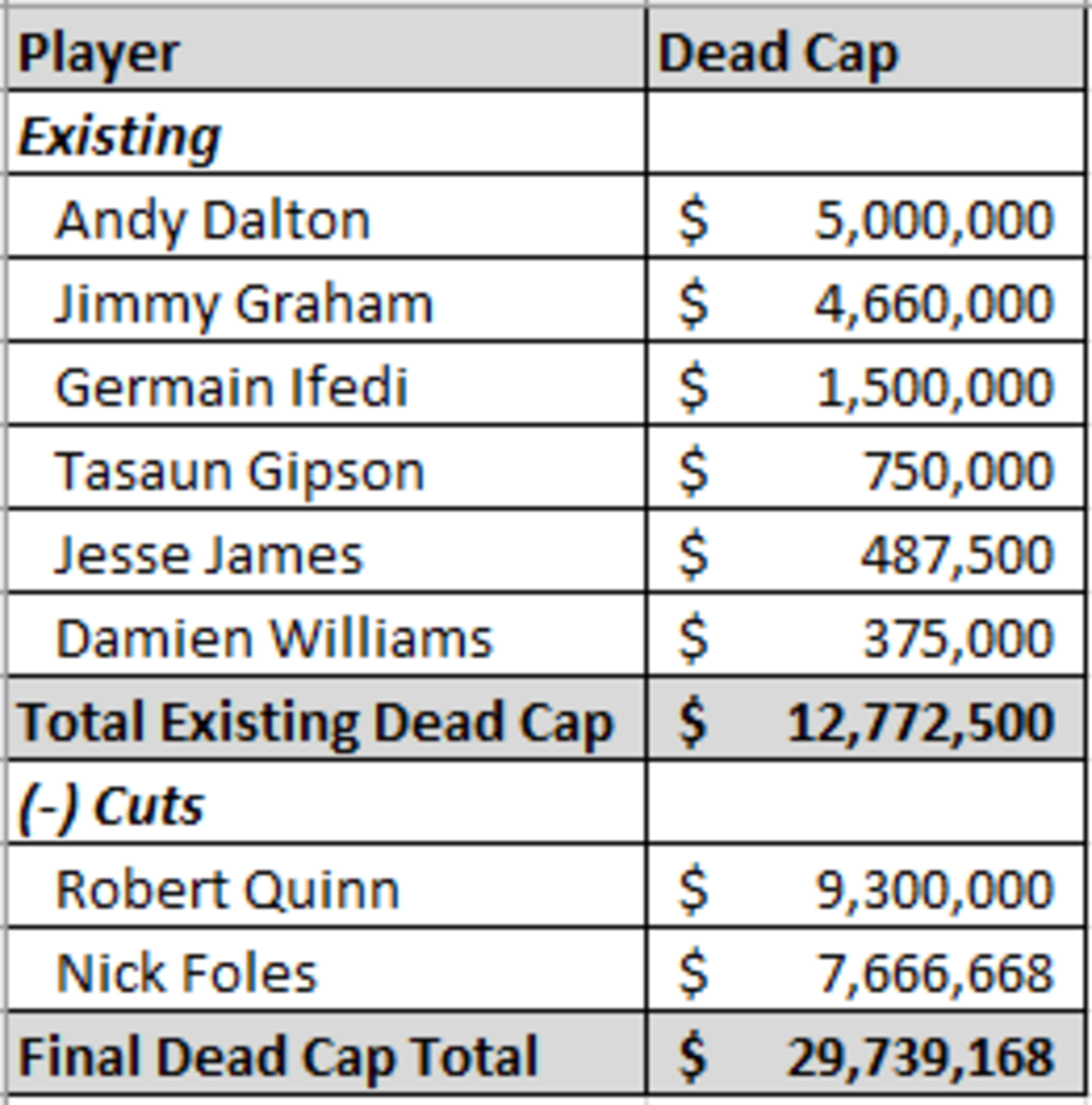1092x1105 pixels.
Task: Click the 750,000 amount cell
Action: click(865, 468)
